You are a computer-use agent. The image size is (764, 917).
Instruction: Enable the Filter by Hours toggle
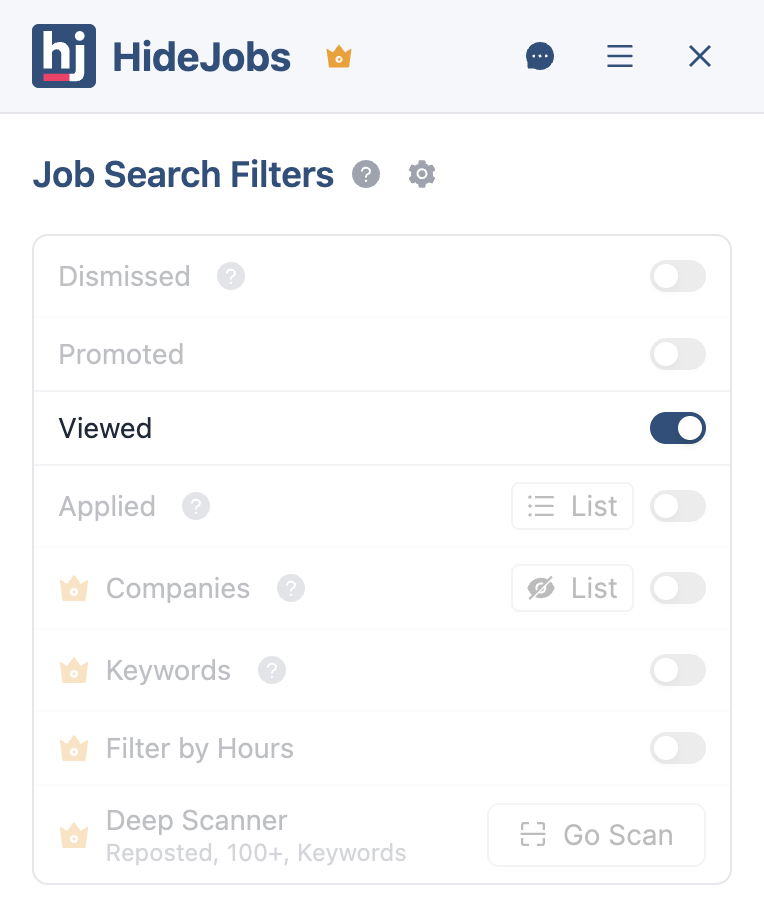[678, 748]
